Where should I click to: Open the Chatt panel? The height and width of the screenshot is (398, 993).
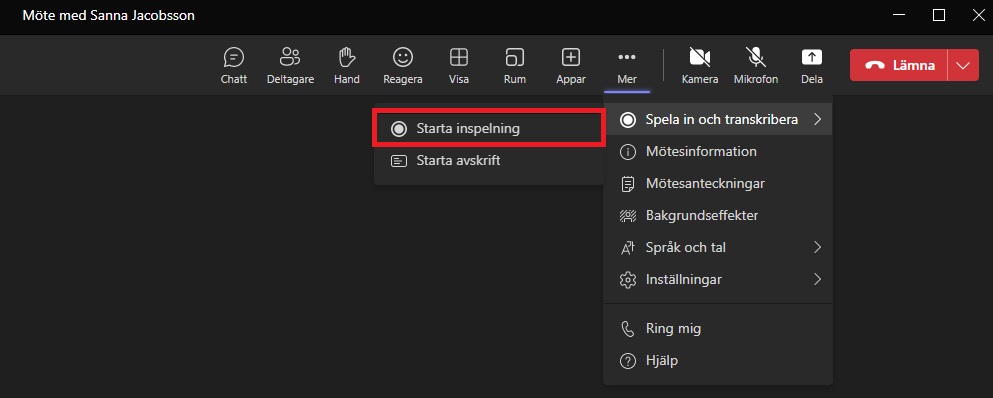click(x=234, y=66)
